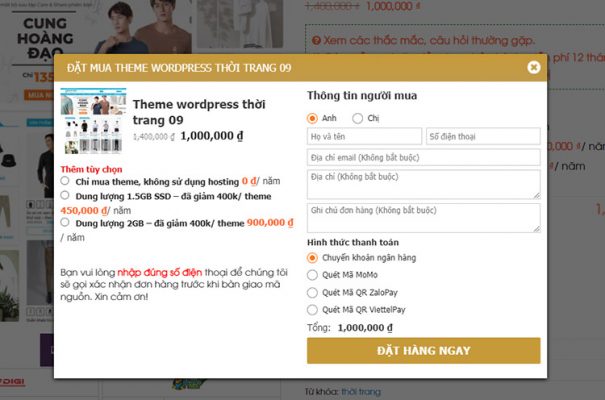Select the 'Anh' gender radio button
605x400 pixels.
[313, 117]
